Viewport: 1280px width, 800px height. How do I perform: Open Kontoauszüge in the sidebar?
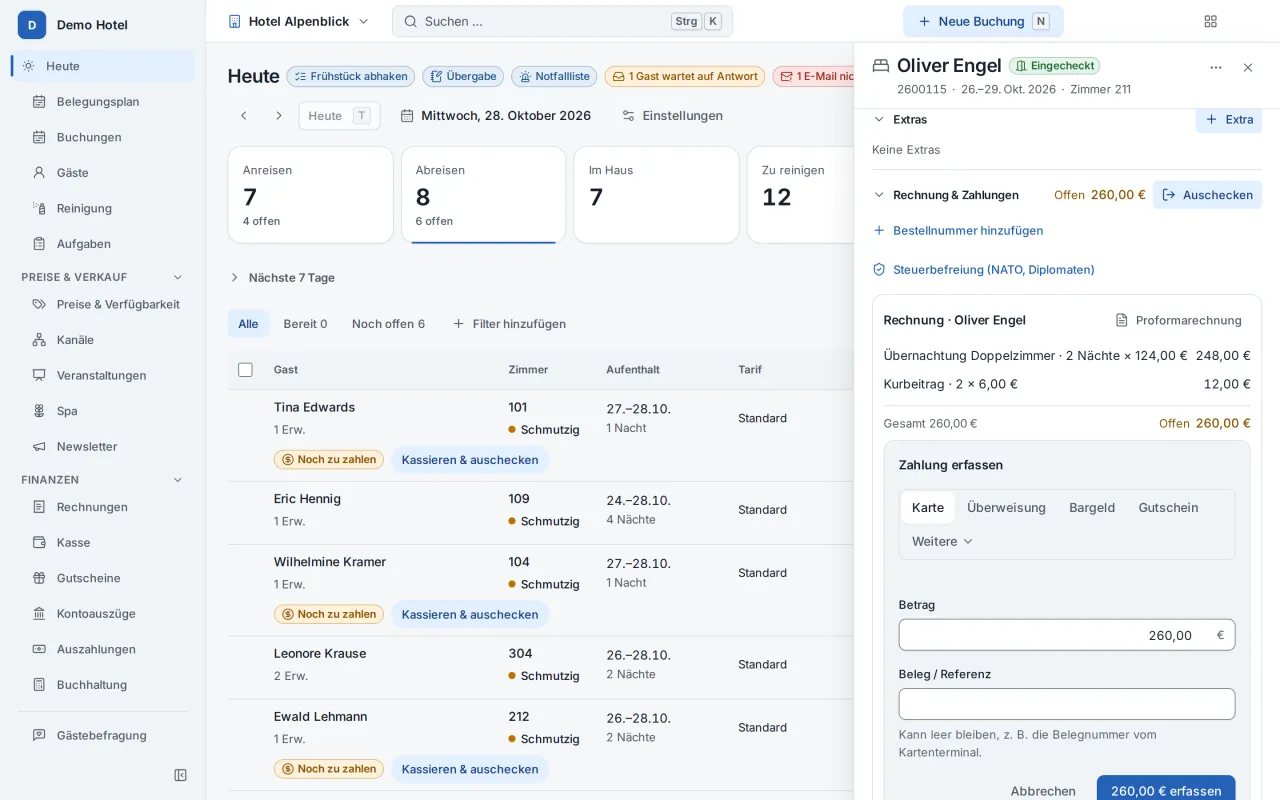103,613
